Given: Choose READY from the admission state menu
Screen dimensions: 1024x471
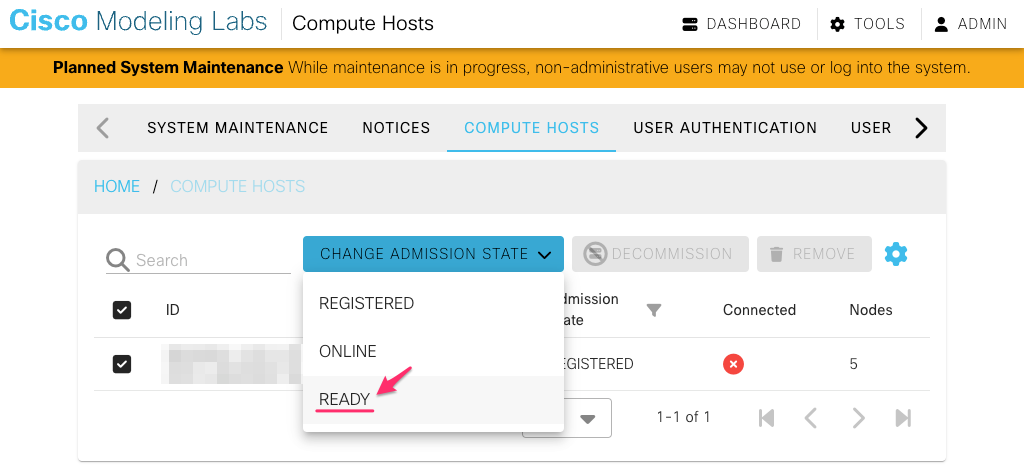Looking at the screenshot, I should coord(433,399).
